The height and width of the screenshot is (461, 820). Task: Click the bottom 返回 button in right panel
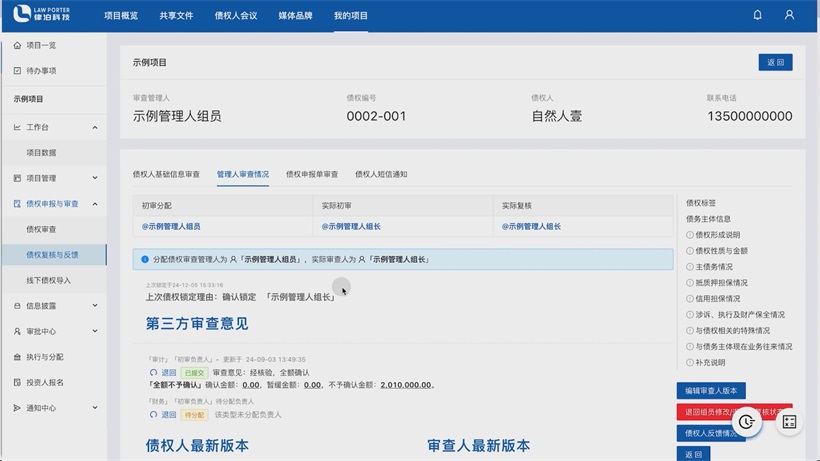click(x=693, y=454)
